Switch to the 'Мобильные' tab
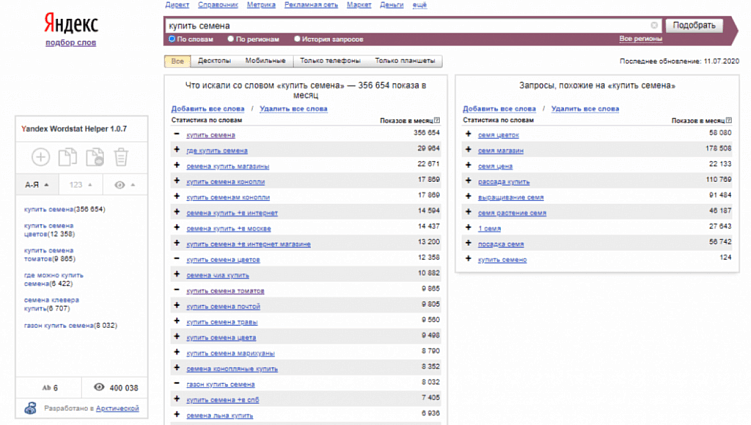Screen dimensions: 751x425 pyautogui.click(x=265, y=61)
